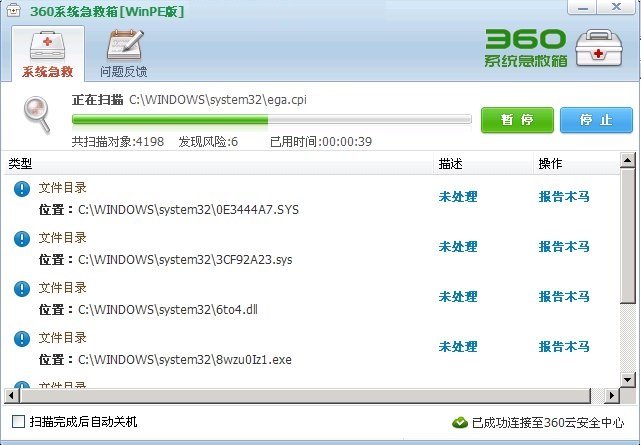This screenshot has height=445, width=641.
Task: Click 报告木马 link for 6to4.dll
Action: pyautogui.click(x=564, y=297)
